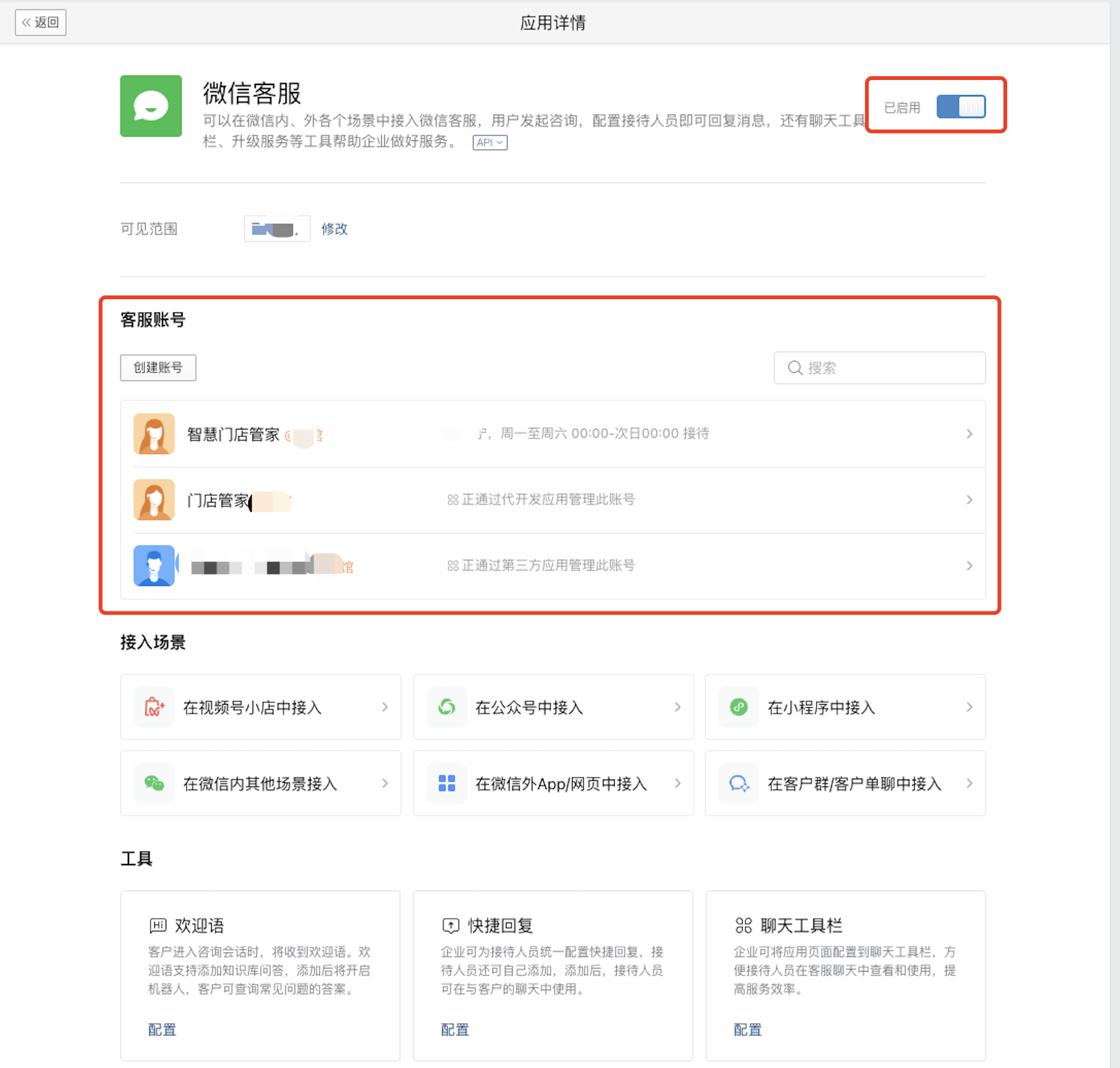Click the magnifier icon in search box
This screenshot has height=1068, width=1120.
pos(795,368)
